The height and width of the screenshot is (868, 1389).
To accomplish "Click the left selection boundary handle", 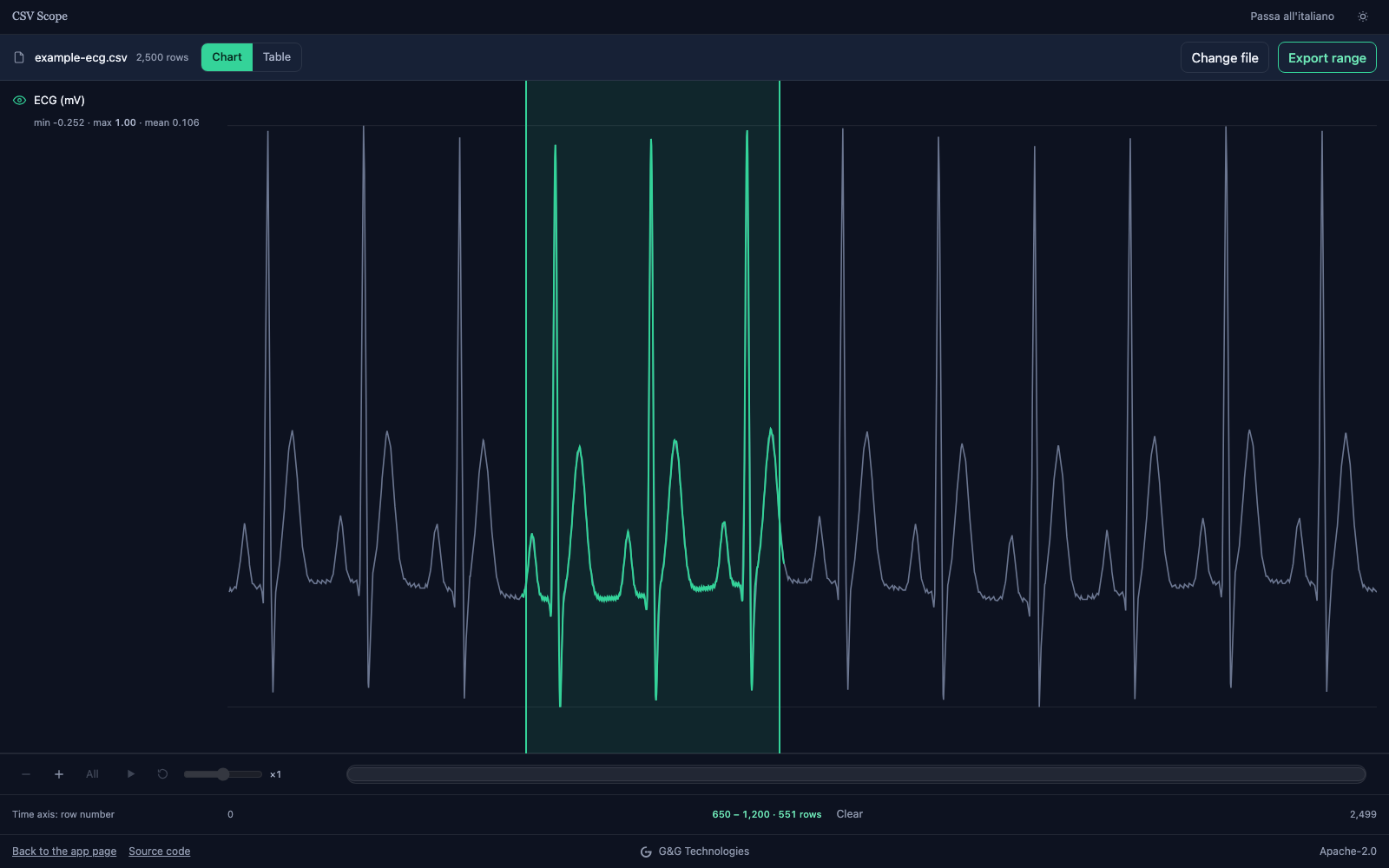I will (526, 417).
